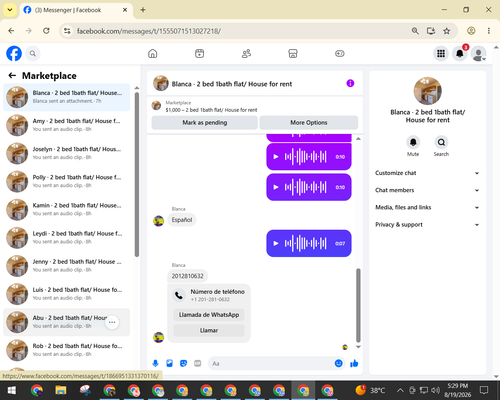Click the Llamar call button
The height and width of the screenshot is (400, 500).
(x=209, y=330)
